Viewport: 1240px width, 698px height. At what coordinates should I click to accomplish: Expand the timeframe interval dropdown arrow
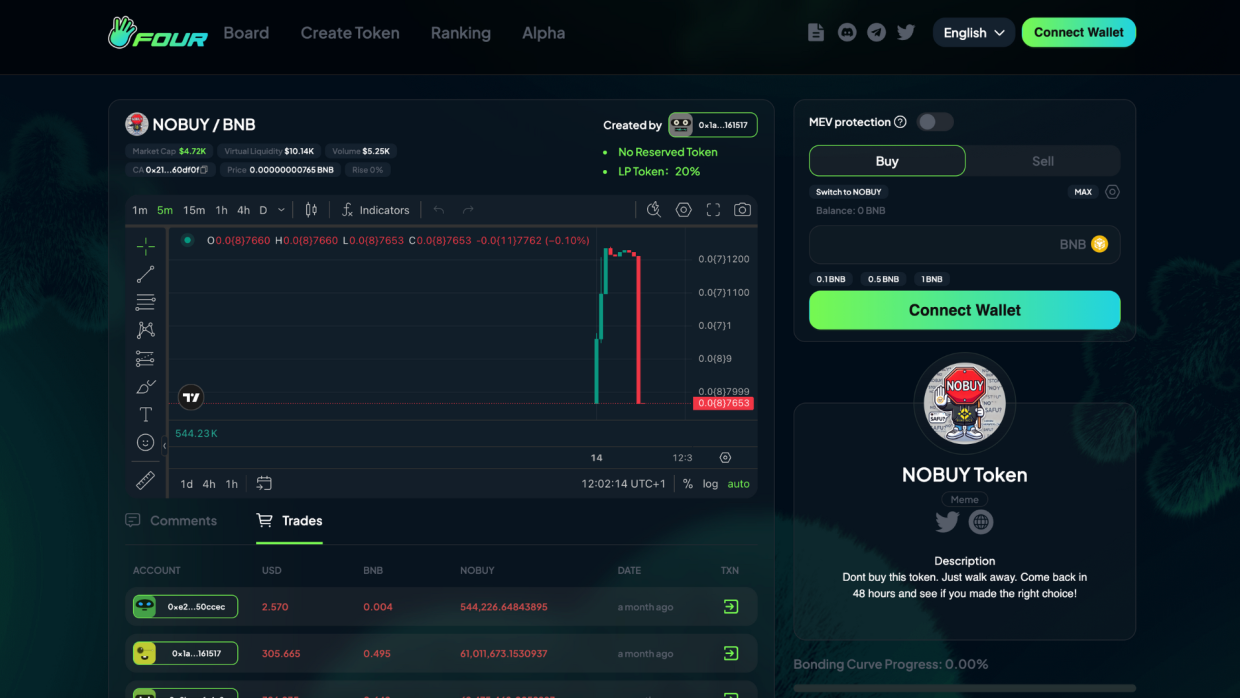coord(281,210)
